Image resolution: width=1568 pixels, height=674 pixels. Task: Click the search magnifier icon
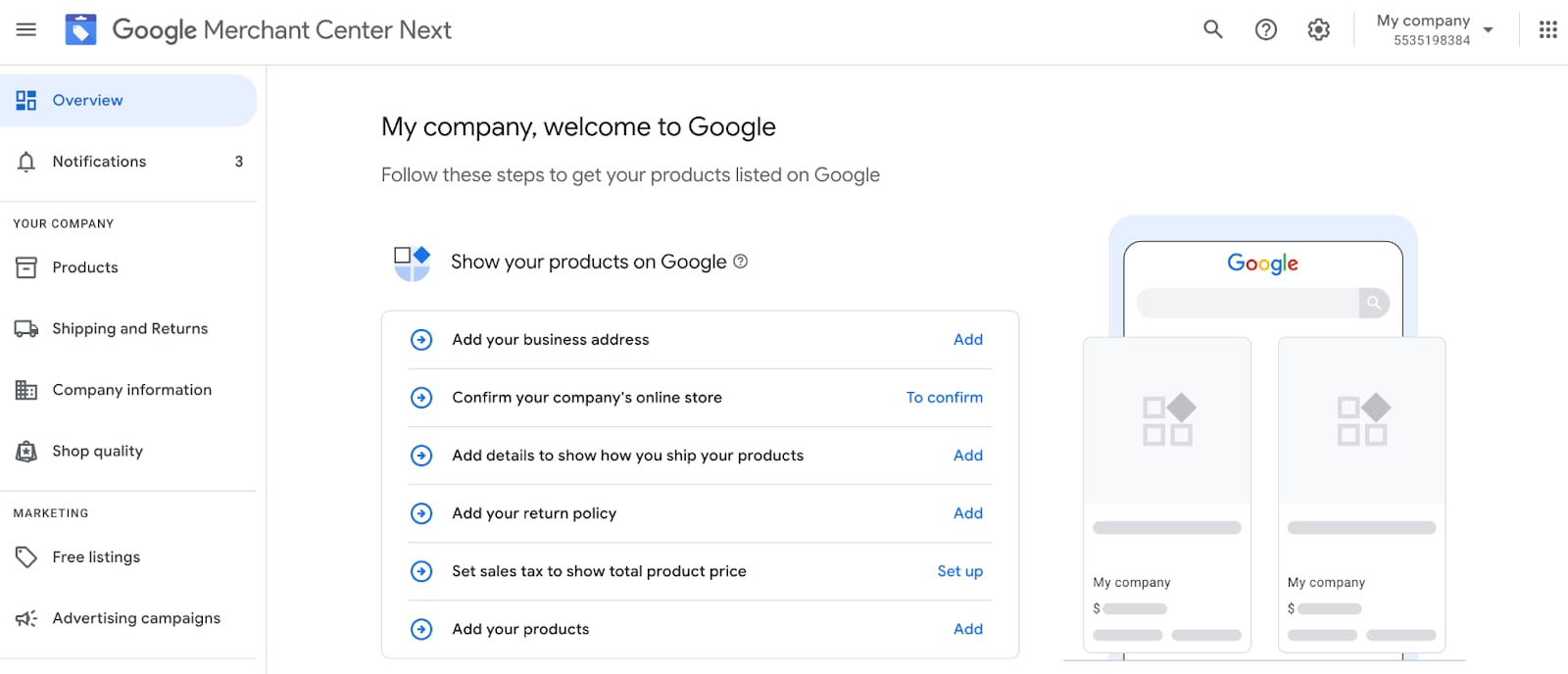(1212, 29)
